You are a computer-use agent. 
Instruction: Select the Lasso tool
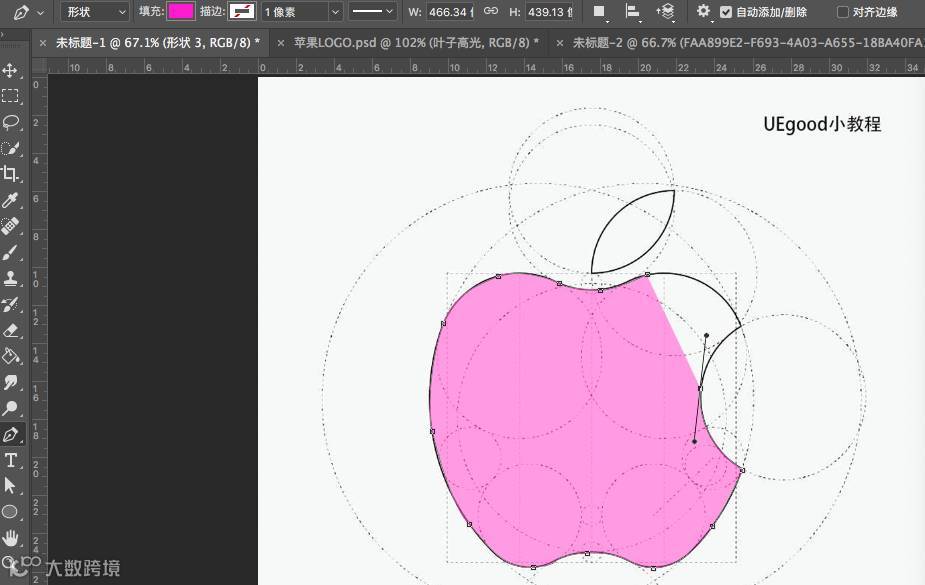10,122
